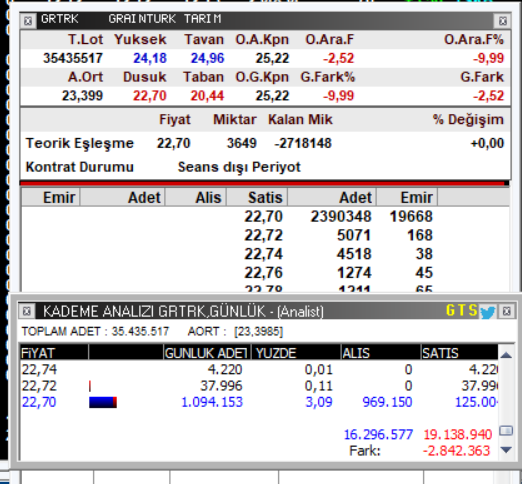Click the Seans dışı Periyot status text
522x484 pixels.
pyautogui.click(x=239, y=167)
